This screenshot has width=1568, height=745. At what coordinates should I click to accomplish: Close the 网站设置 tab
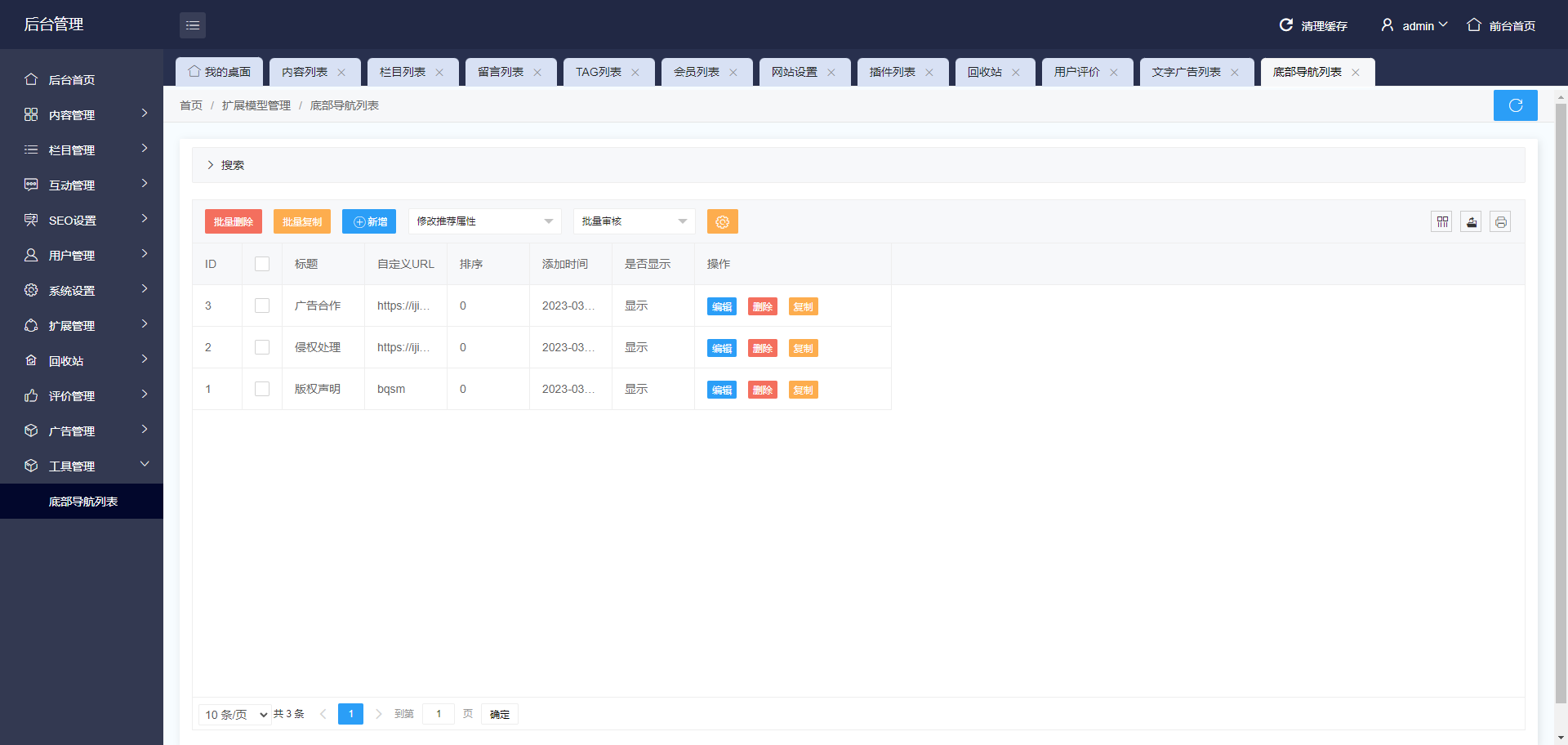pyautogui.click(x=831, y=73)
